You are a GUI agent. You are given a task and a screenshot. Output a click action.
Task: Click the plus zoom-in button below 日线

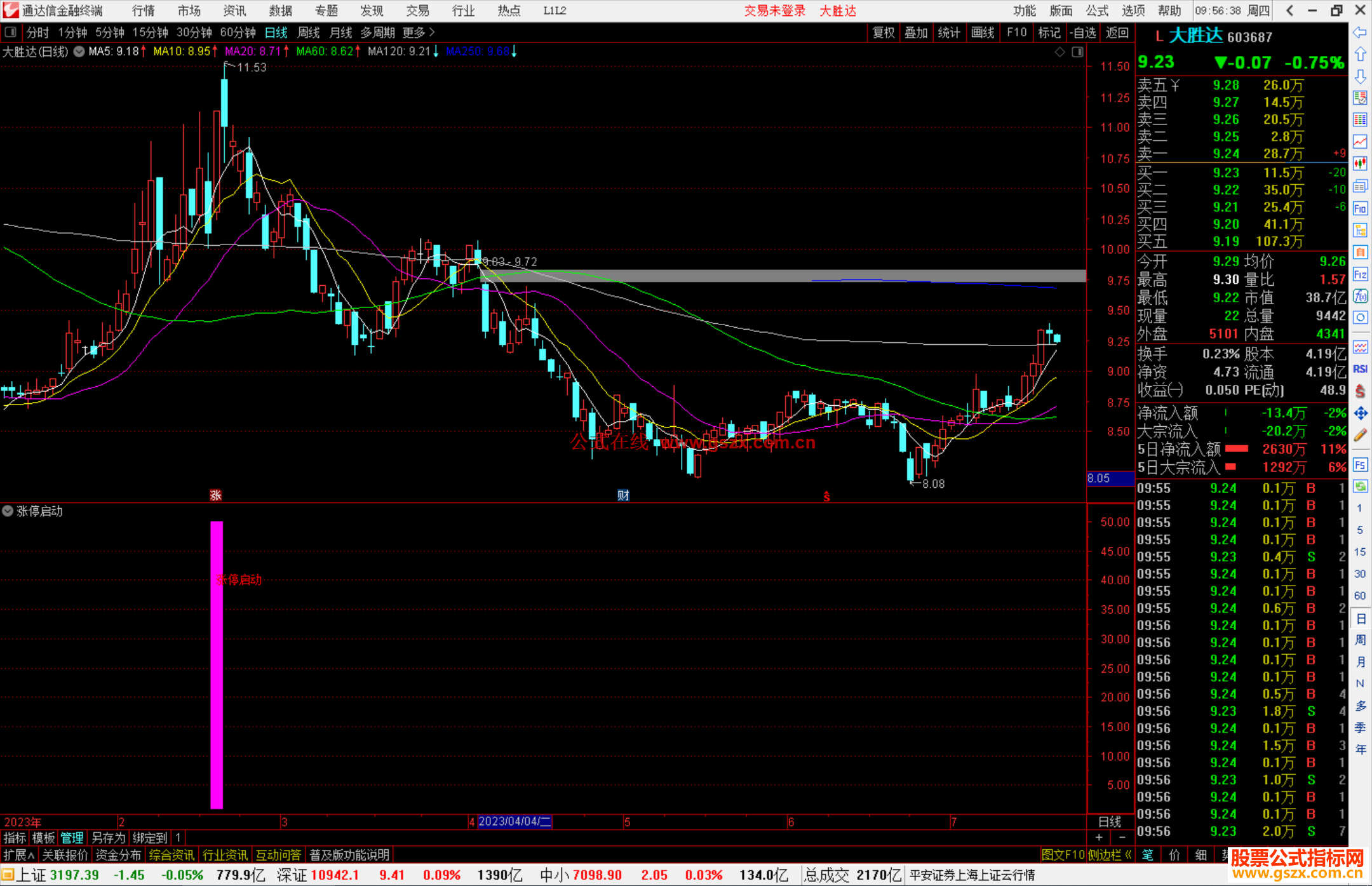point(1099,837)
